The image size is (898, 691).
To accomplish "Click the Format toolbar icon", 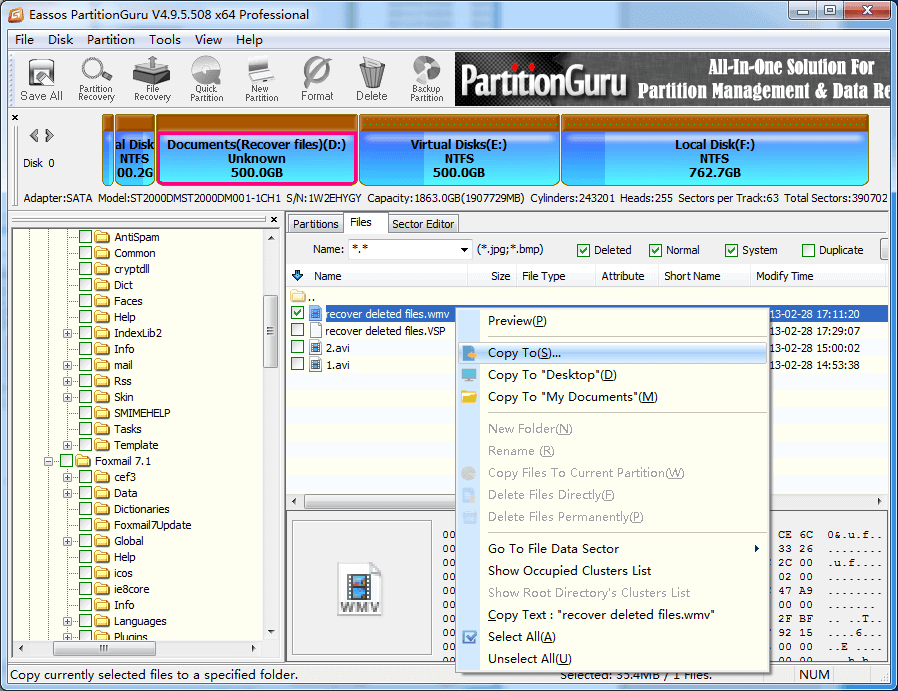I will [317, 79].
